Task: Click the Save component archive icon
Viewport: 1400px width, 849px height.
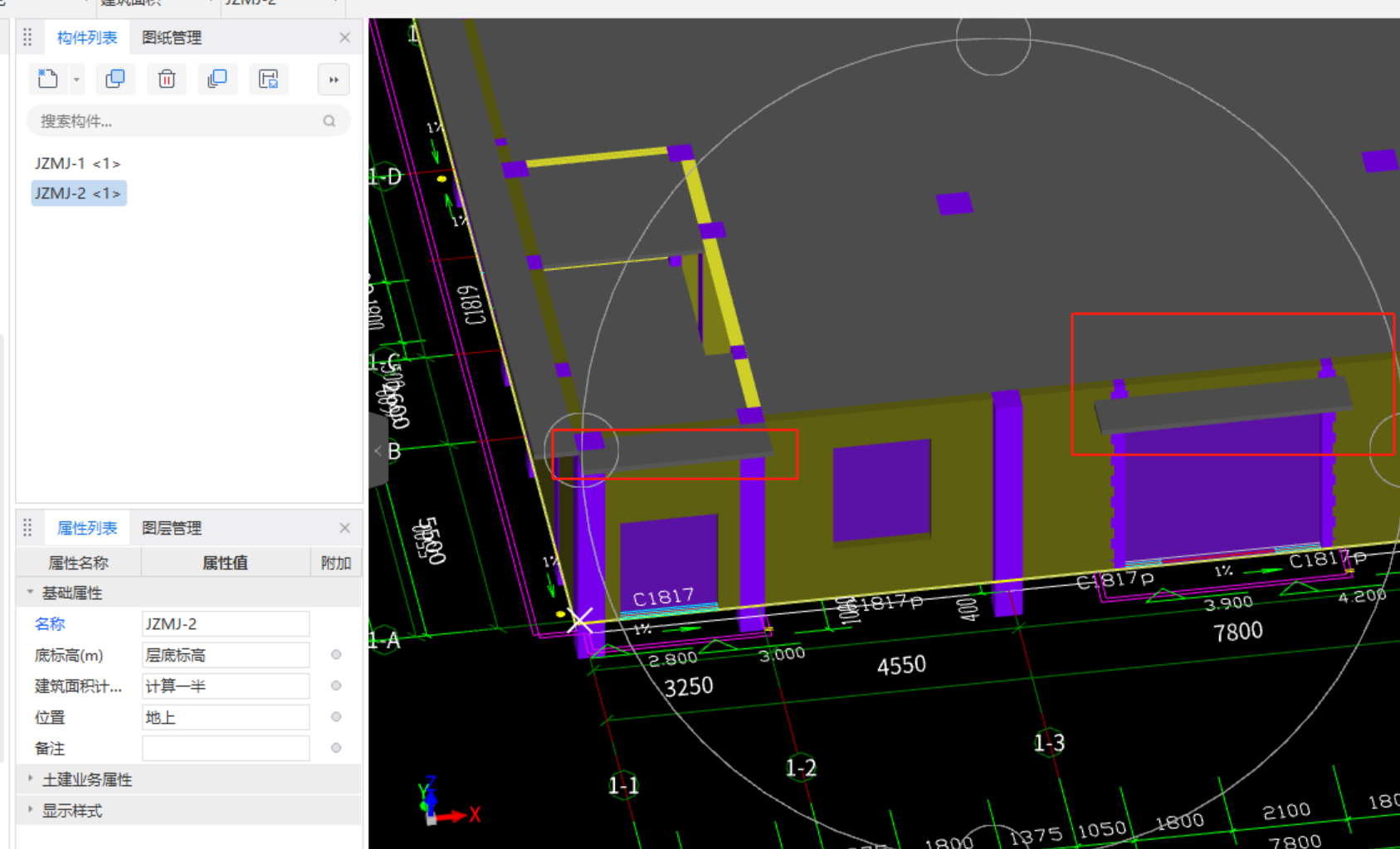Action: pyautogui.click(x=268, y=79)
